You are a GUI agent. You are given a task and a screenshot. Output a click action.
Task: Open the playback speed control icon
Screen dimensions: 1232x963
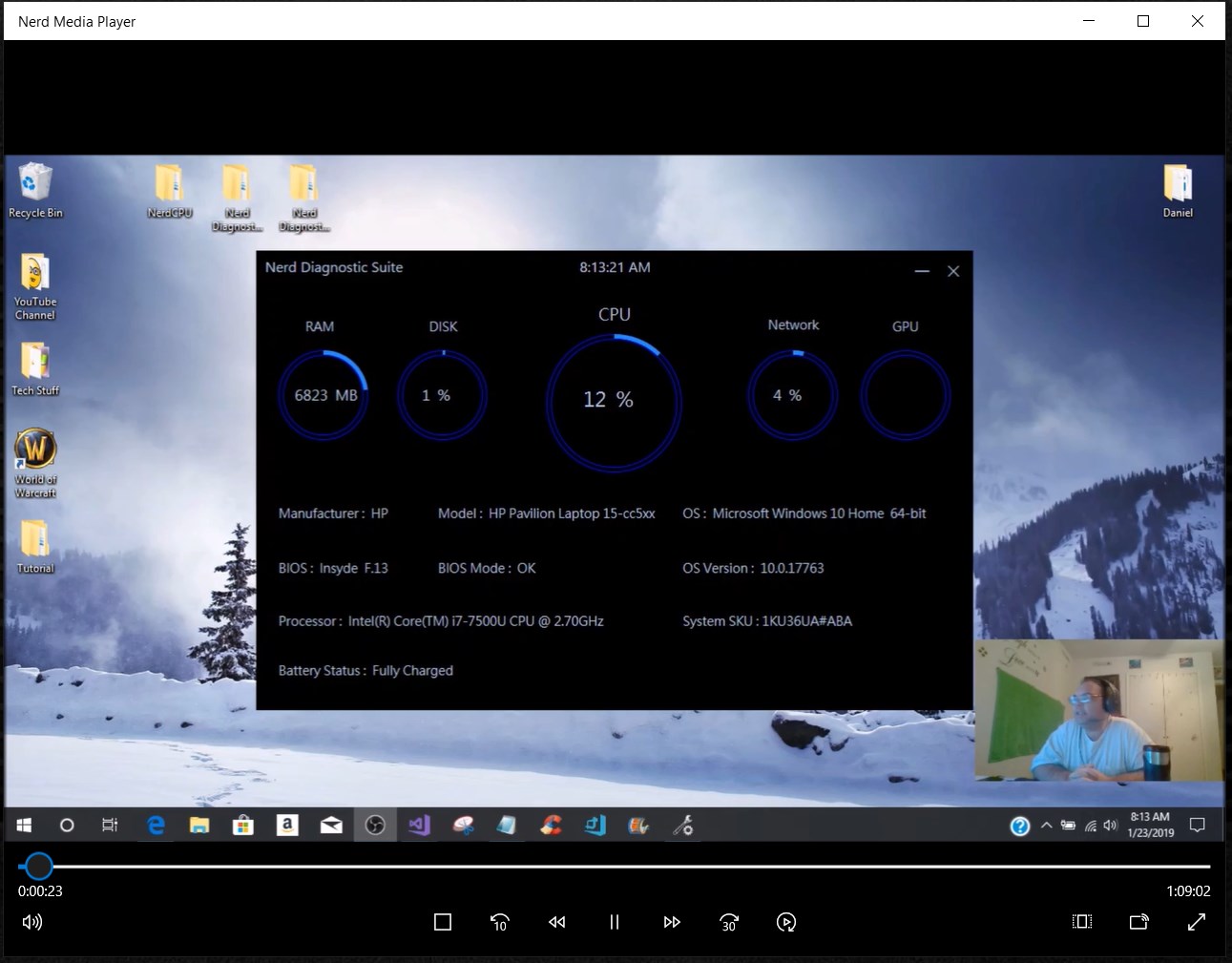(x=786, y=922)
